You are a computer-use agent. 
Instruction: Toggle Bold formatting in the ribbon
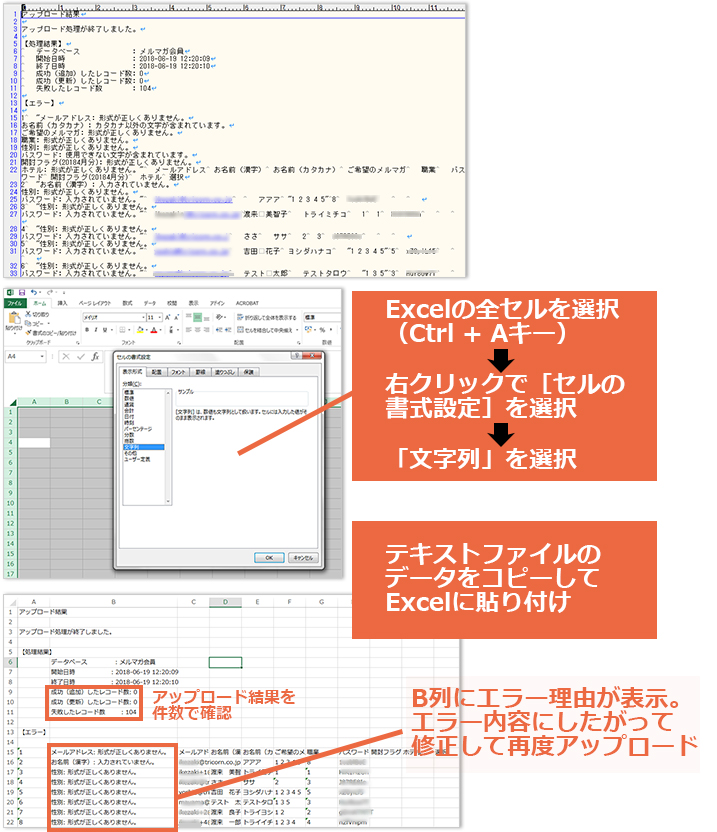coord(87,330)
